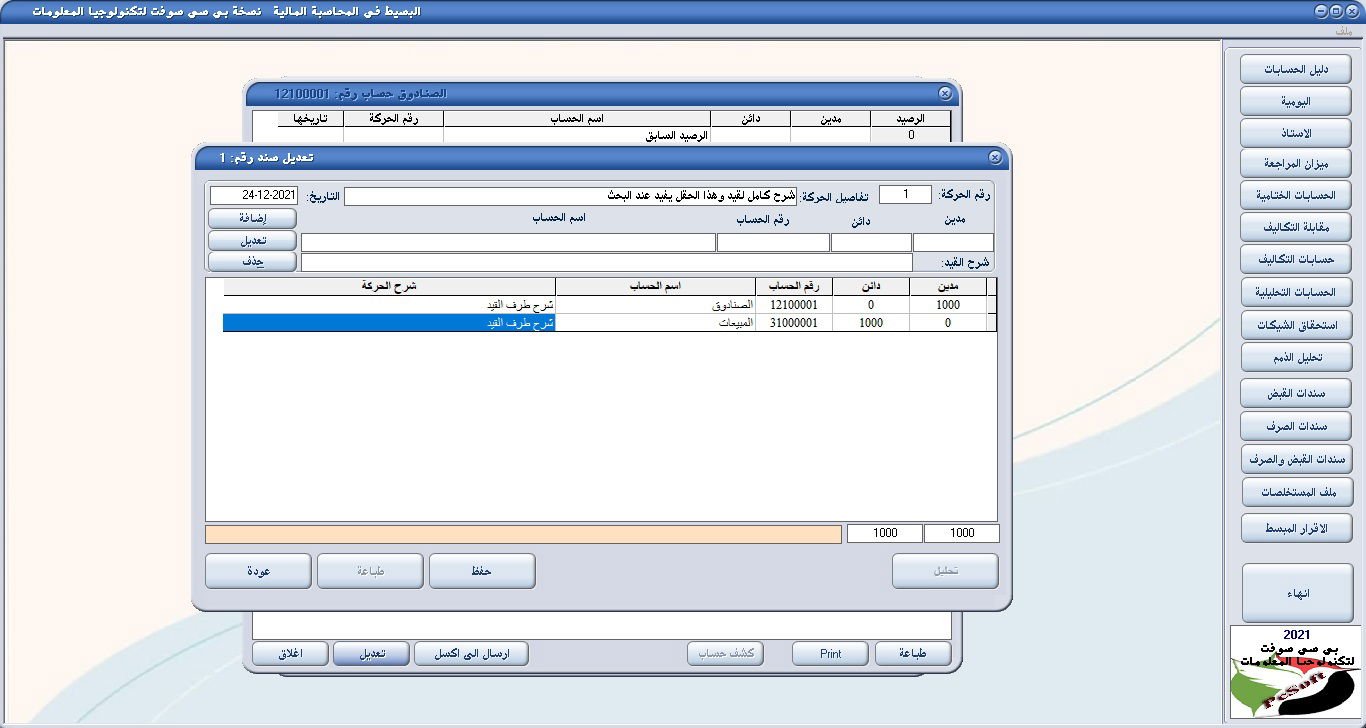Click the إضافة button to add entry
Screen dimensions: 1366x728
251,218
